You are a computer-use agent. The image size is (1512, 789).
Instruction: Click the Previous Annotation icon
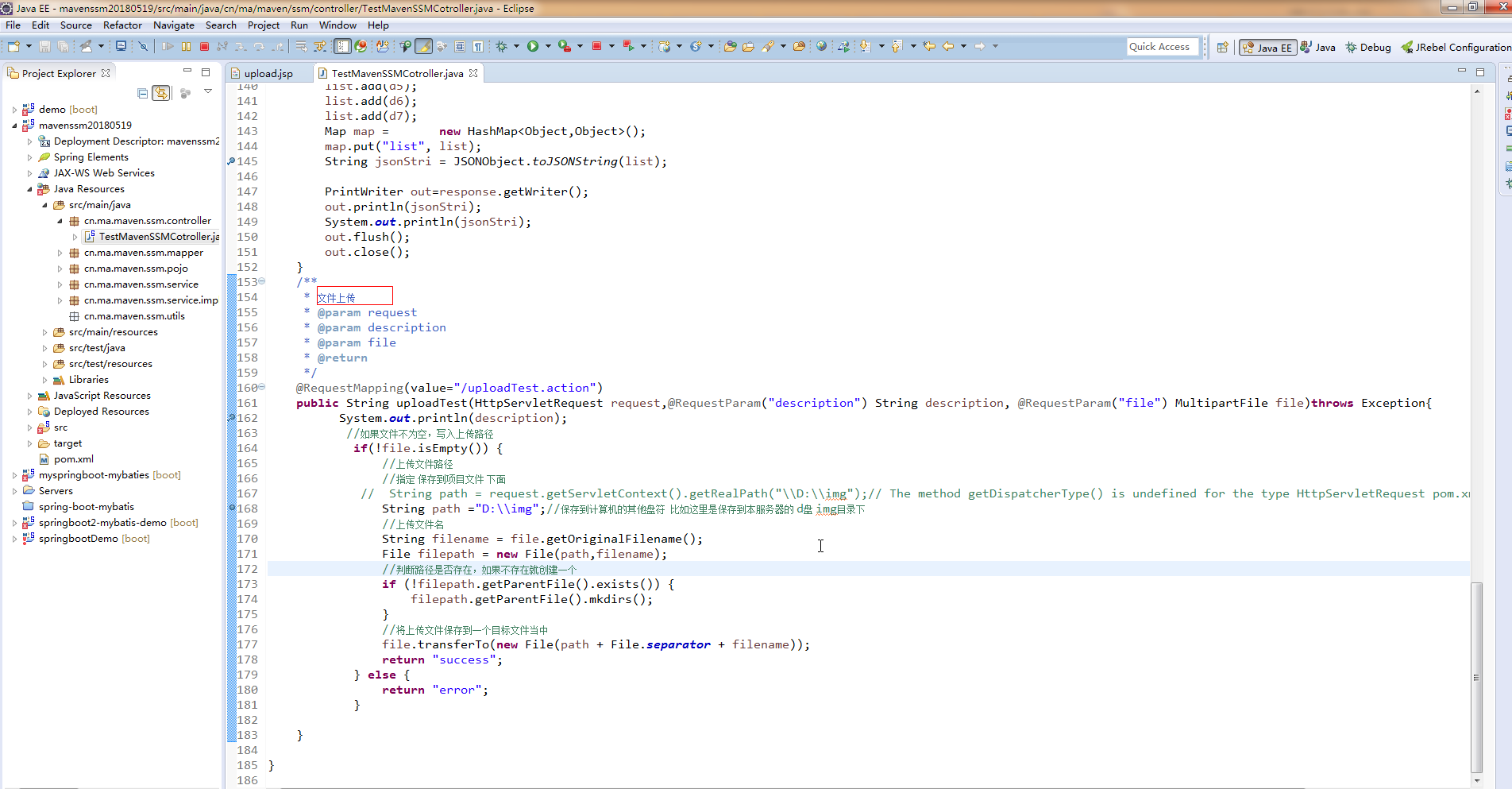(897, 47)
